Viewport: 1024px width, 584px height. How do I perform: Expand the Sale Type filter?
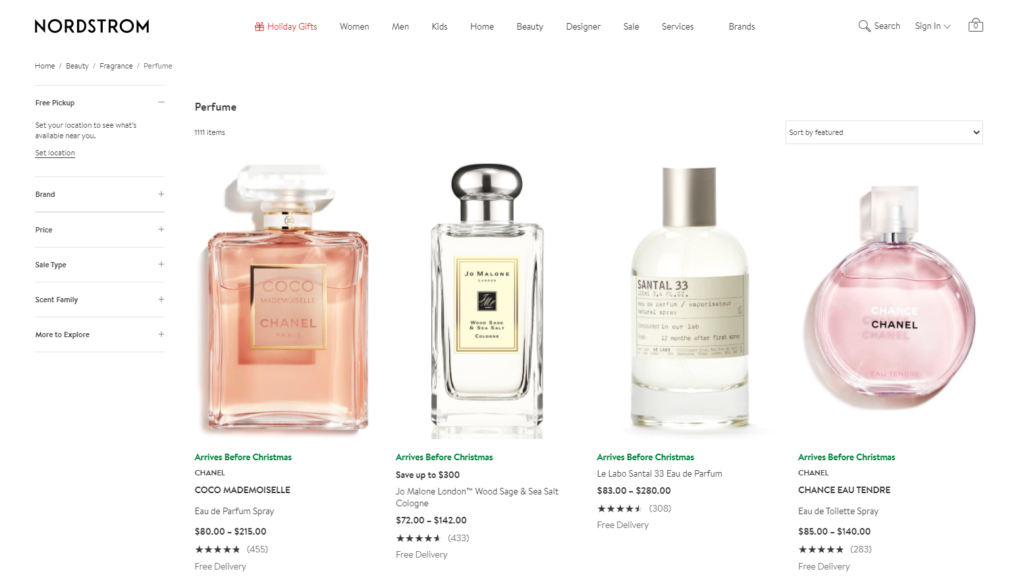pyautogui.click(x=99, y=265)
